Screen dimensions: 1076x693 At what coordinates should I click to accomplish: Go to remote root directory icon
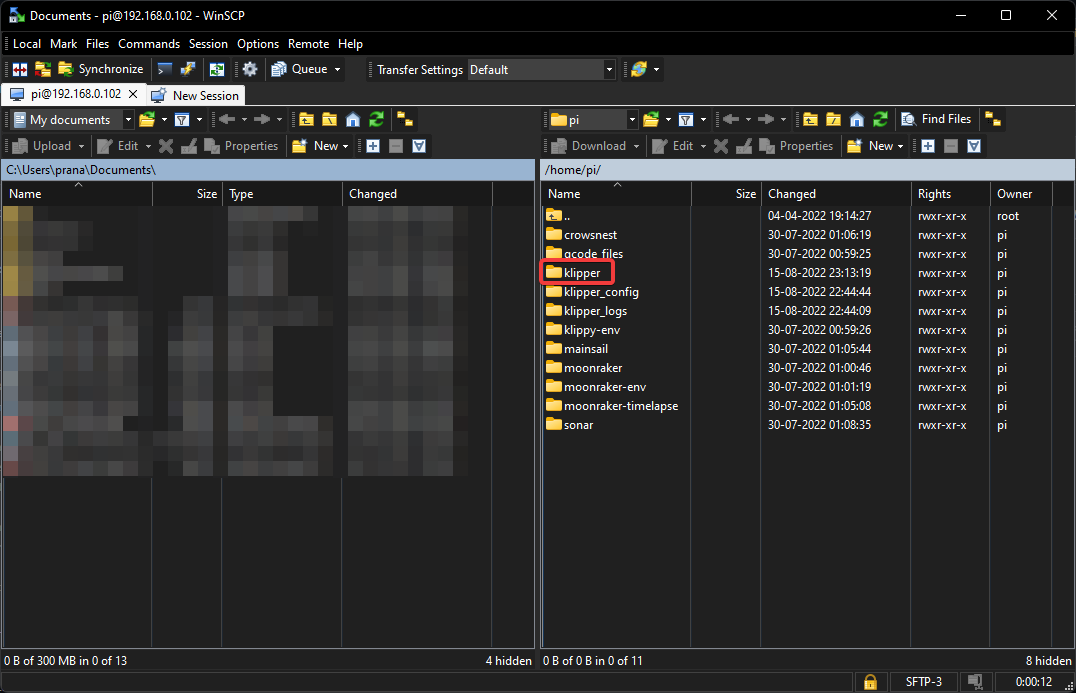coord(833,119)
